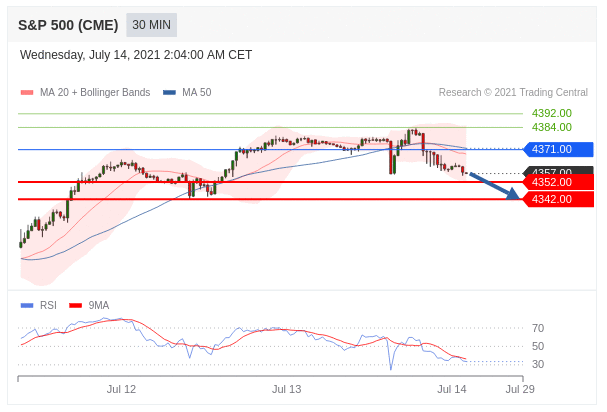Click the green 4392.00 resistance label
Screen dimensions: 607x412
click(x=551, y=113)
